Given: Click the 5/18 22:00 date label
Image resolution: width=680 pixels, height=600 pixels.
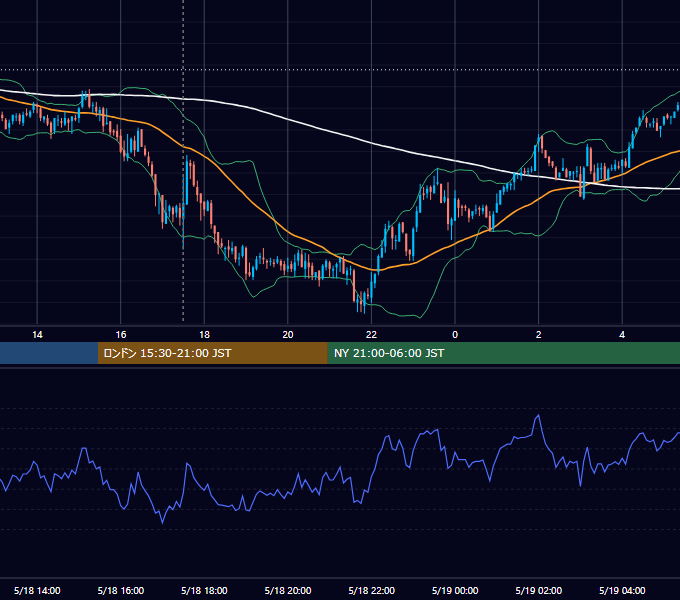Looking at the screenshot, I should coord(372,590).
